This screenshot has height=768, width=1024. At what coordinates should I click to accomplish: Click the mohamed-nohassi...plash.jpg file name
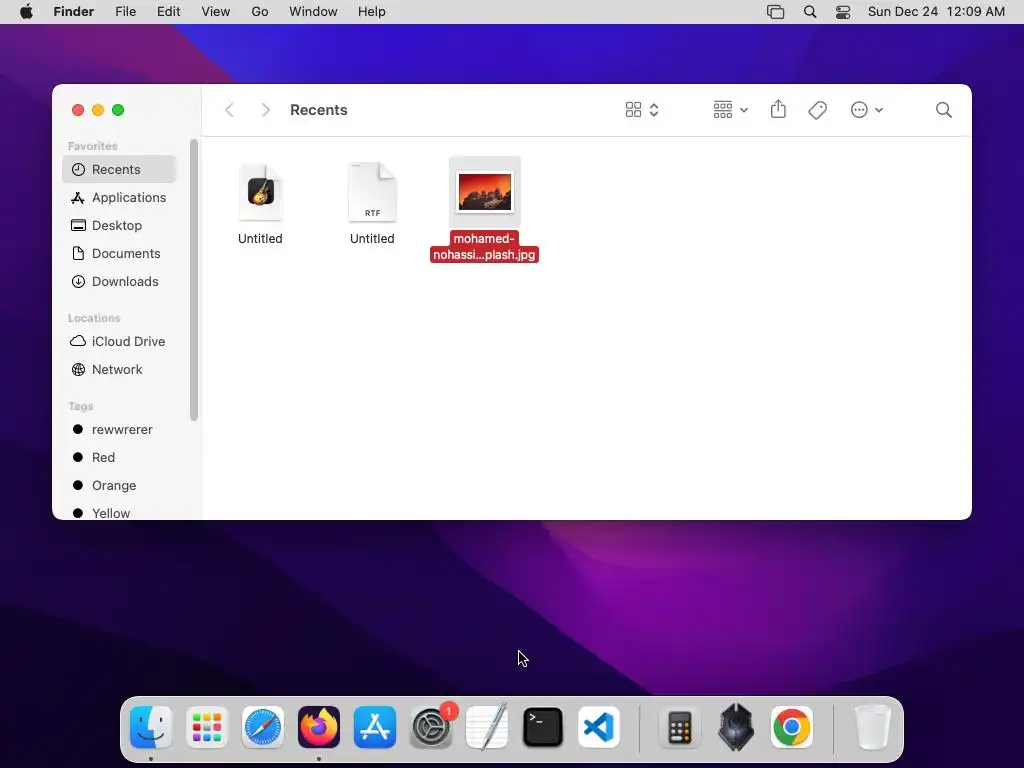[x=484, y=247]
